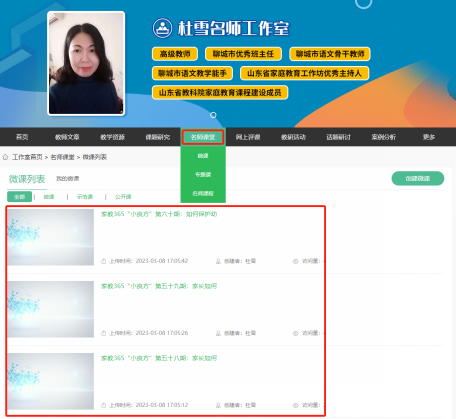
Task: Select 微课 in the green dropdown menu
Action: [x=203, y=156]
